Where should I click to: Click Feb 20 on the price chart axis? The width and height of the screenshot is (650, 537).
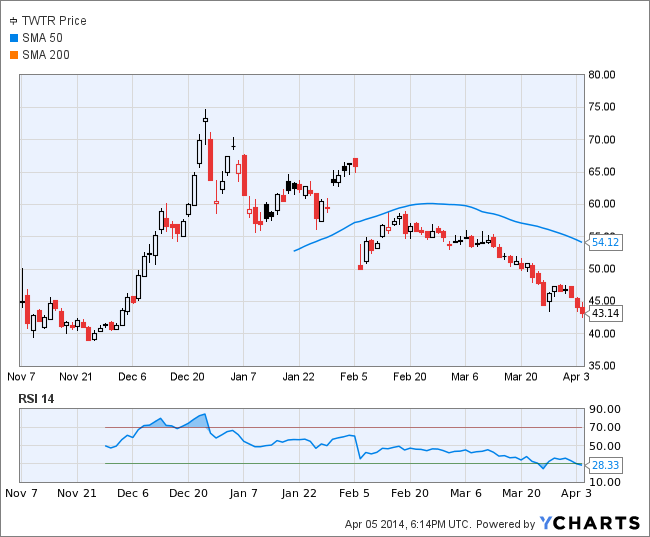pyautogui.click(x=410, y=377)
